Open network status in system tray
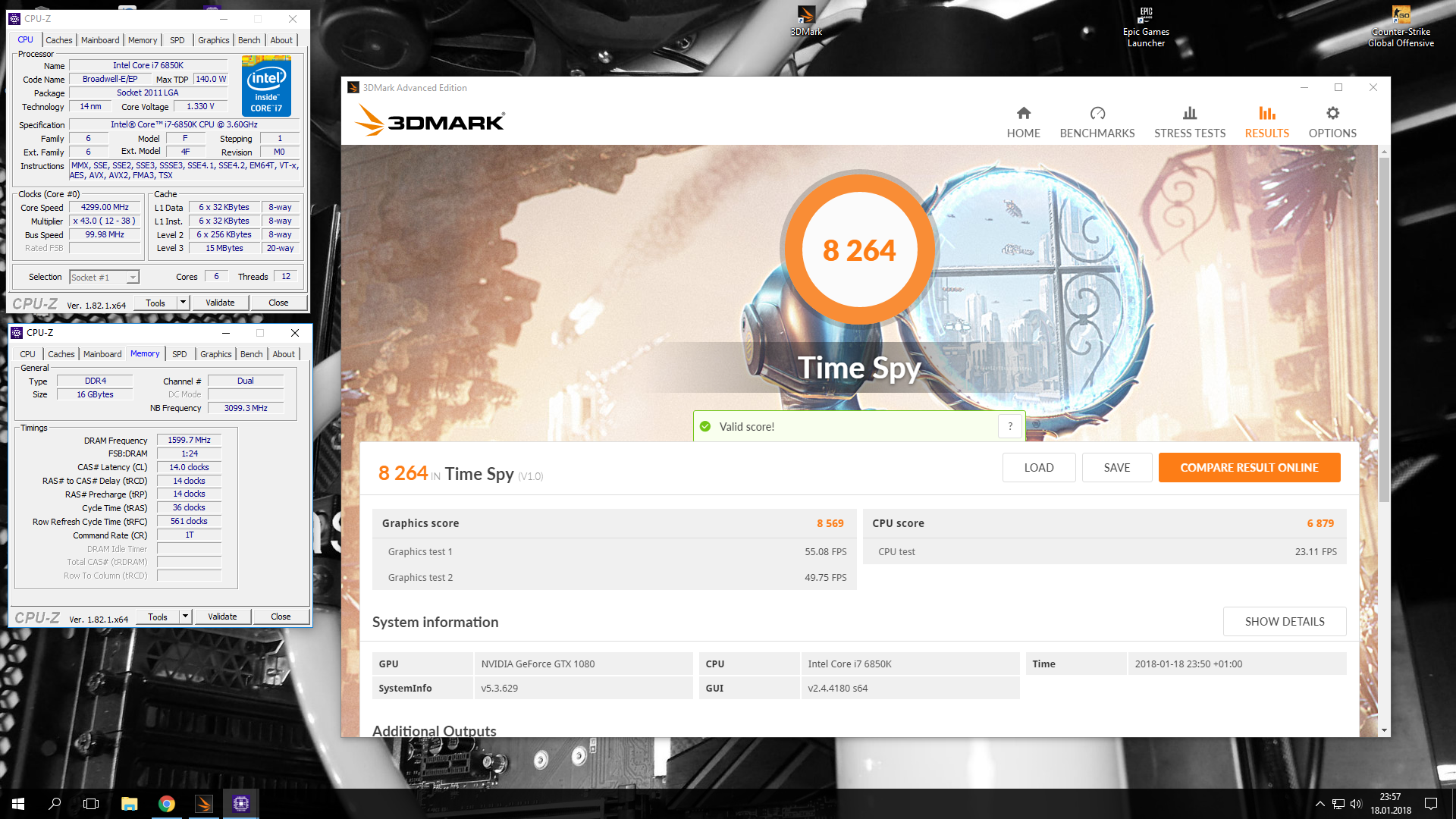Image resolution: width=1456 pixels, height=819 pixels. [x=1338, y=804]
